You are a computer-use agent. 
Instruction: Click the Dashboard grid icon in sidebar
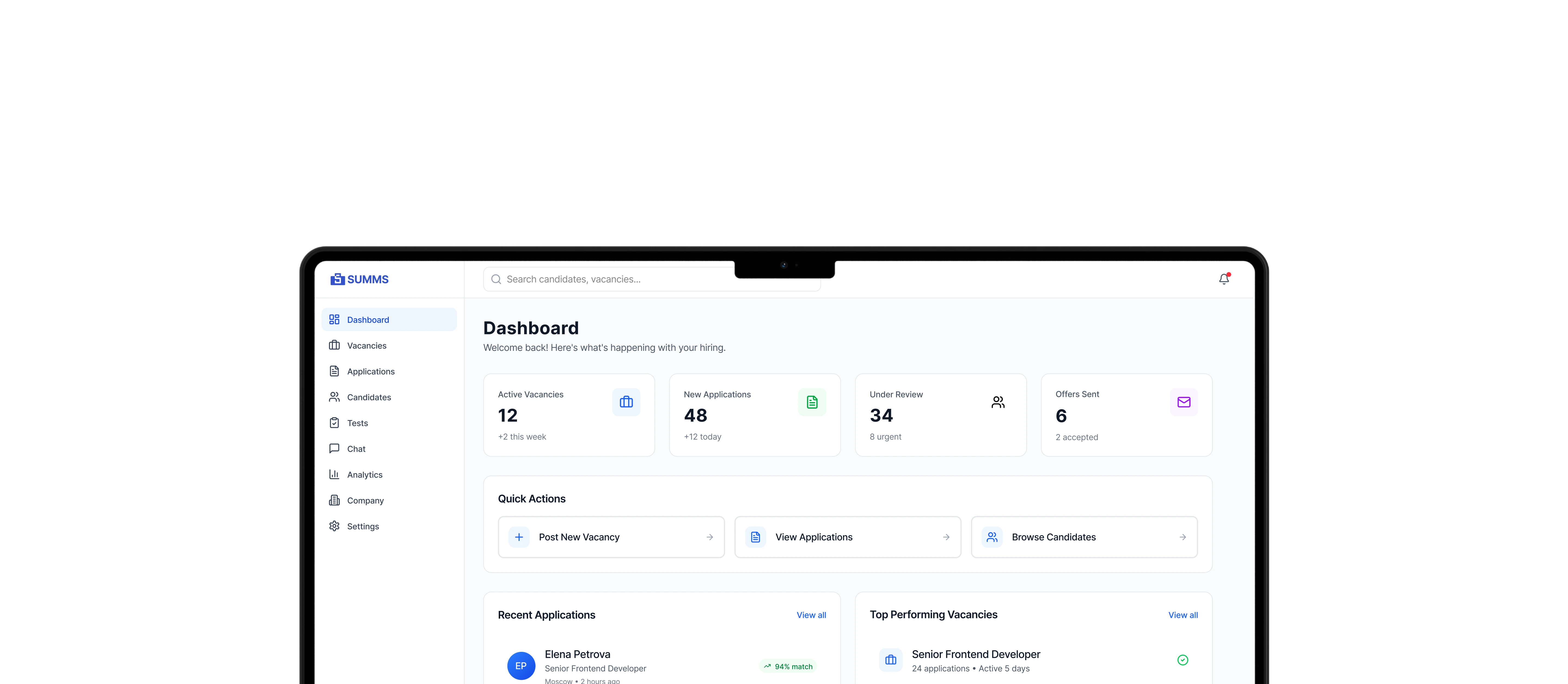pyautogui.click(x=334, y=320)
